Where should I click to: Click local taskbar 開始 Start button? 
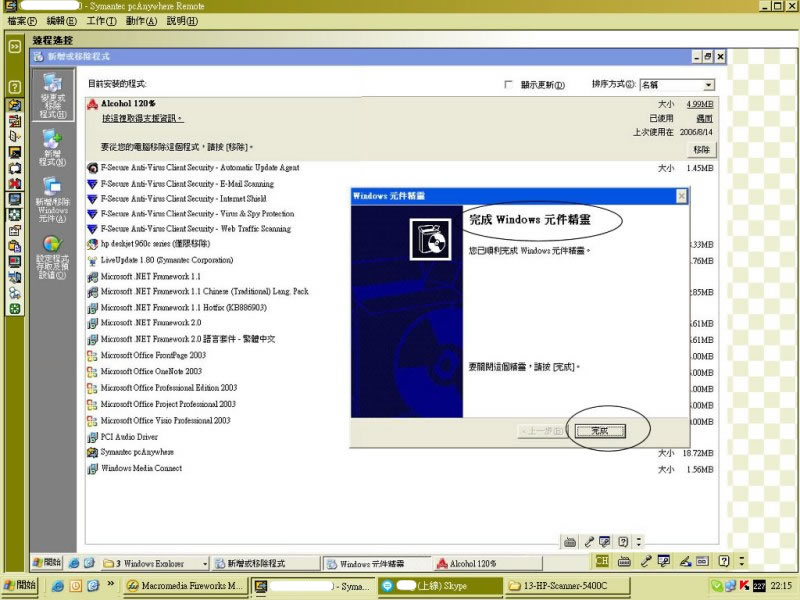[x=20, y=585]
